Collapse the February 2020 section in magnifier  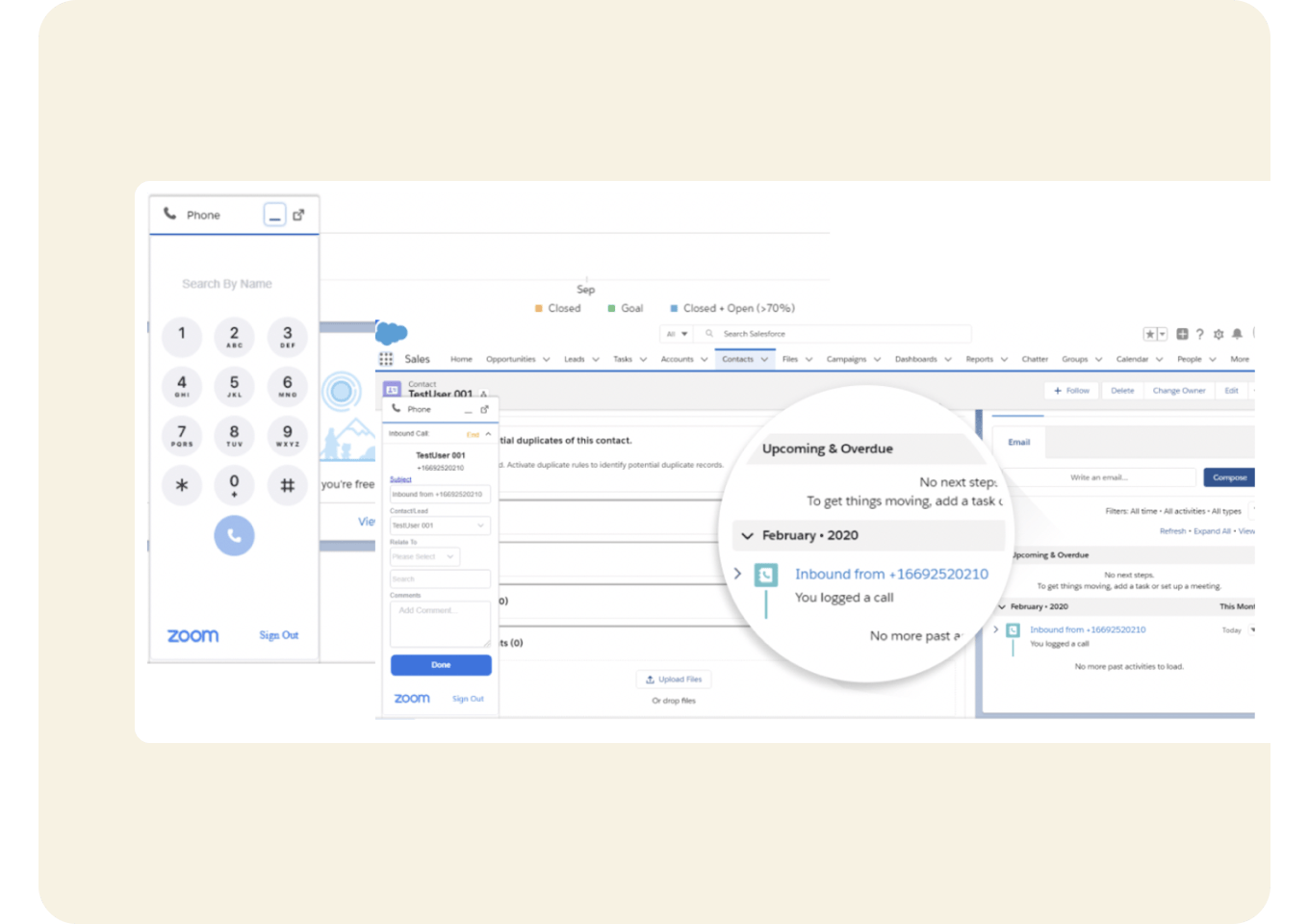coord(747,536)
